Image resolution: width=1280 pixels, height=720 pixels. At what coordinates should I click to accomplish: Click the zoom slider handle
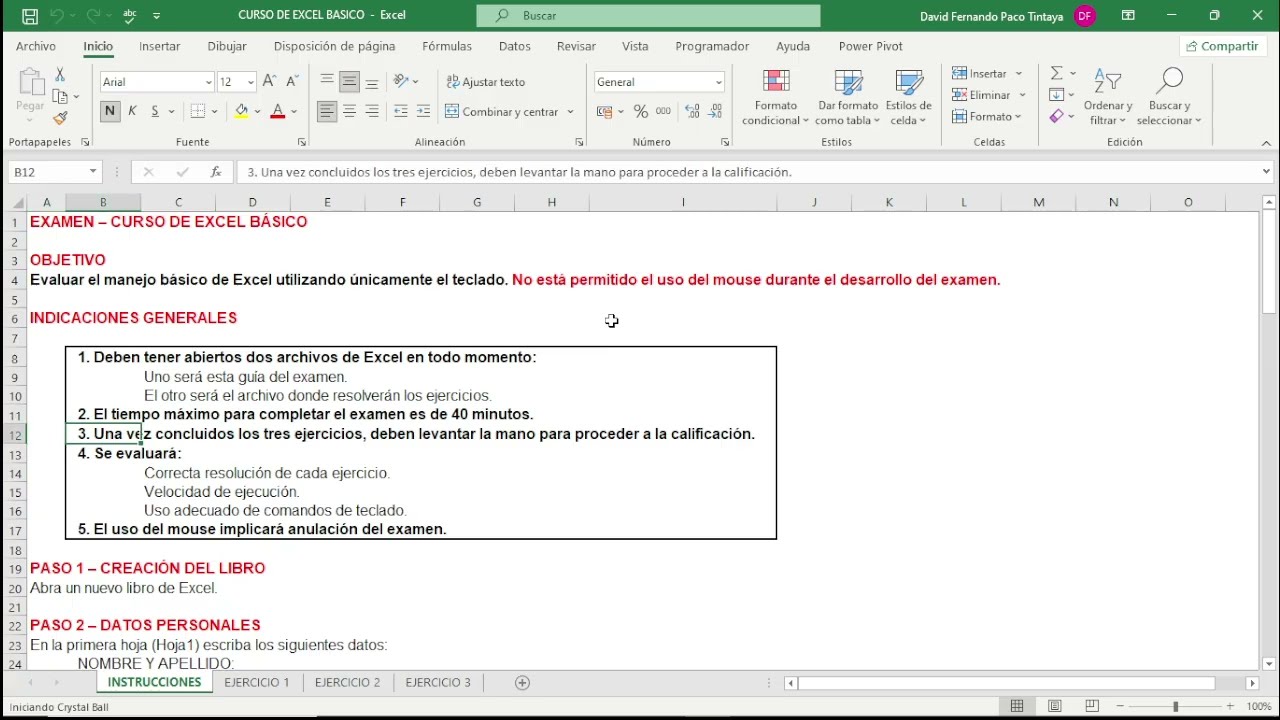[1175, 706]
